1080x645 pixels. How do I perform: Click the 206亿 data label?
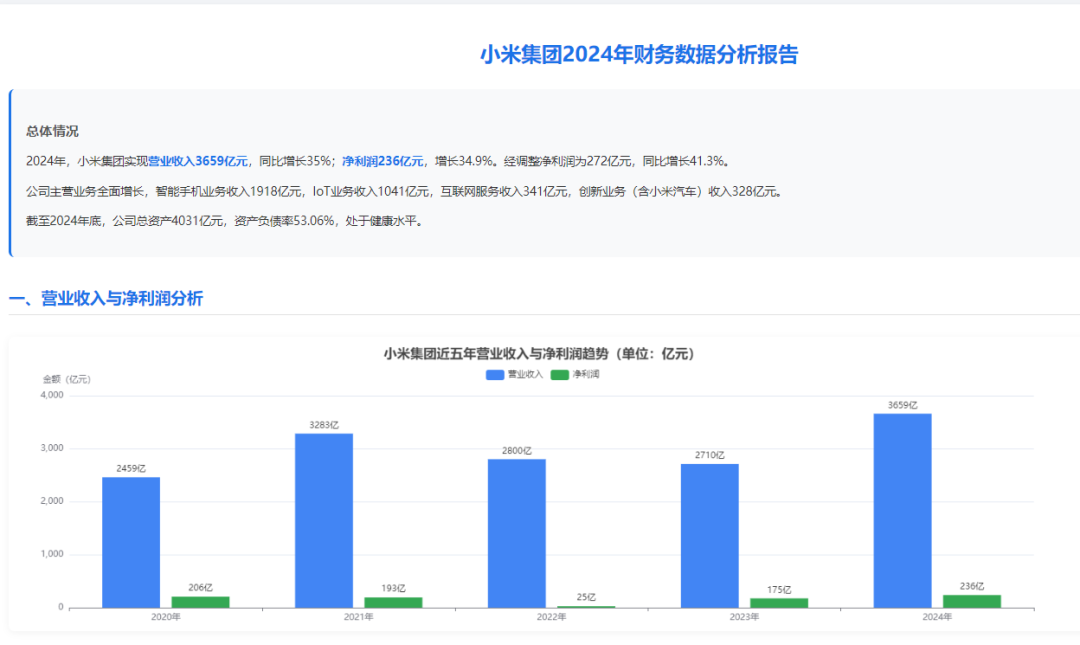[200, 588]
